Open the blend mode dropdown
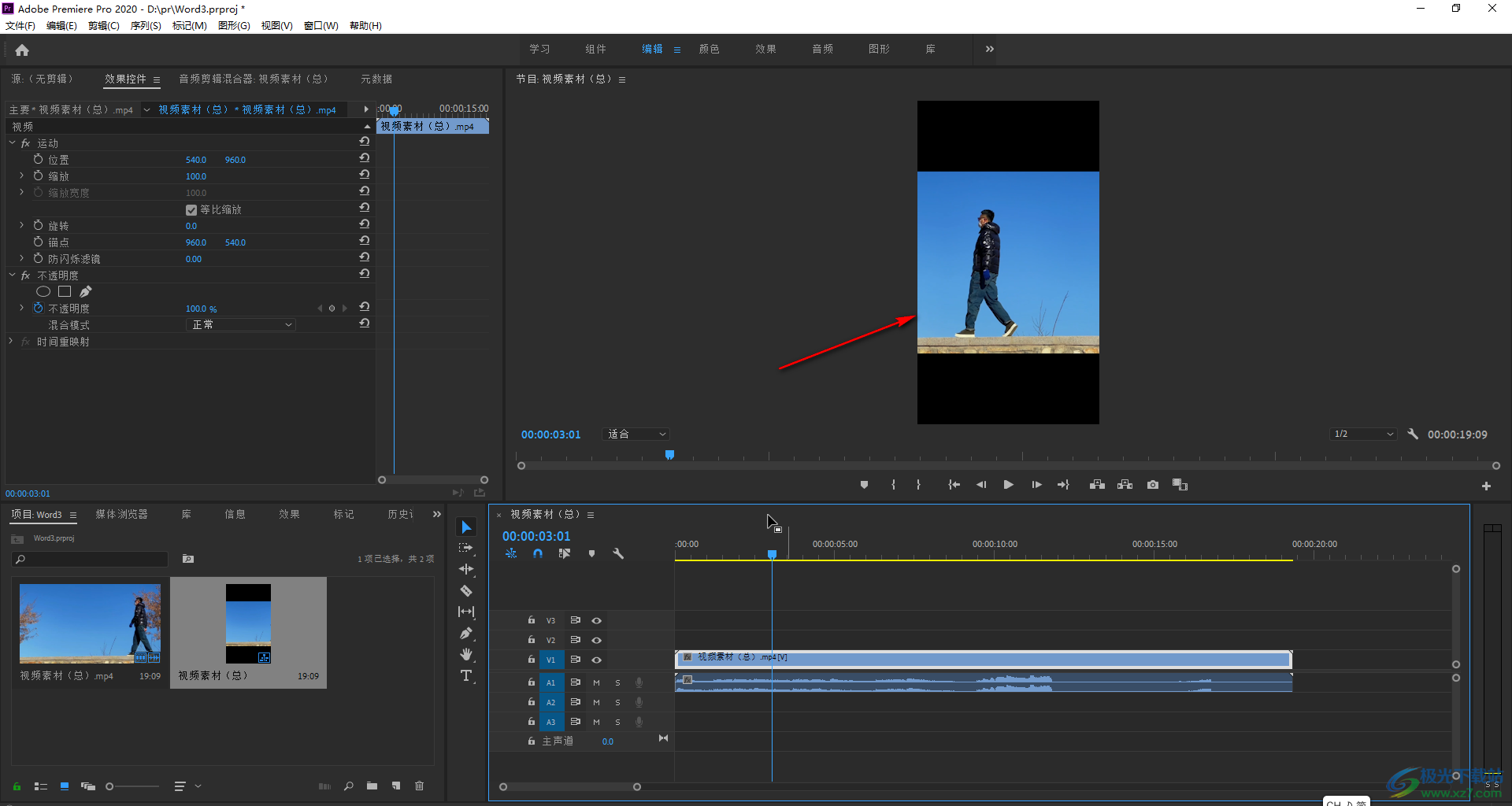The image size is (1512, 806). coord(241,325)
